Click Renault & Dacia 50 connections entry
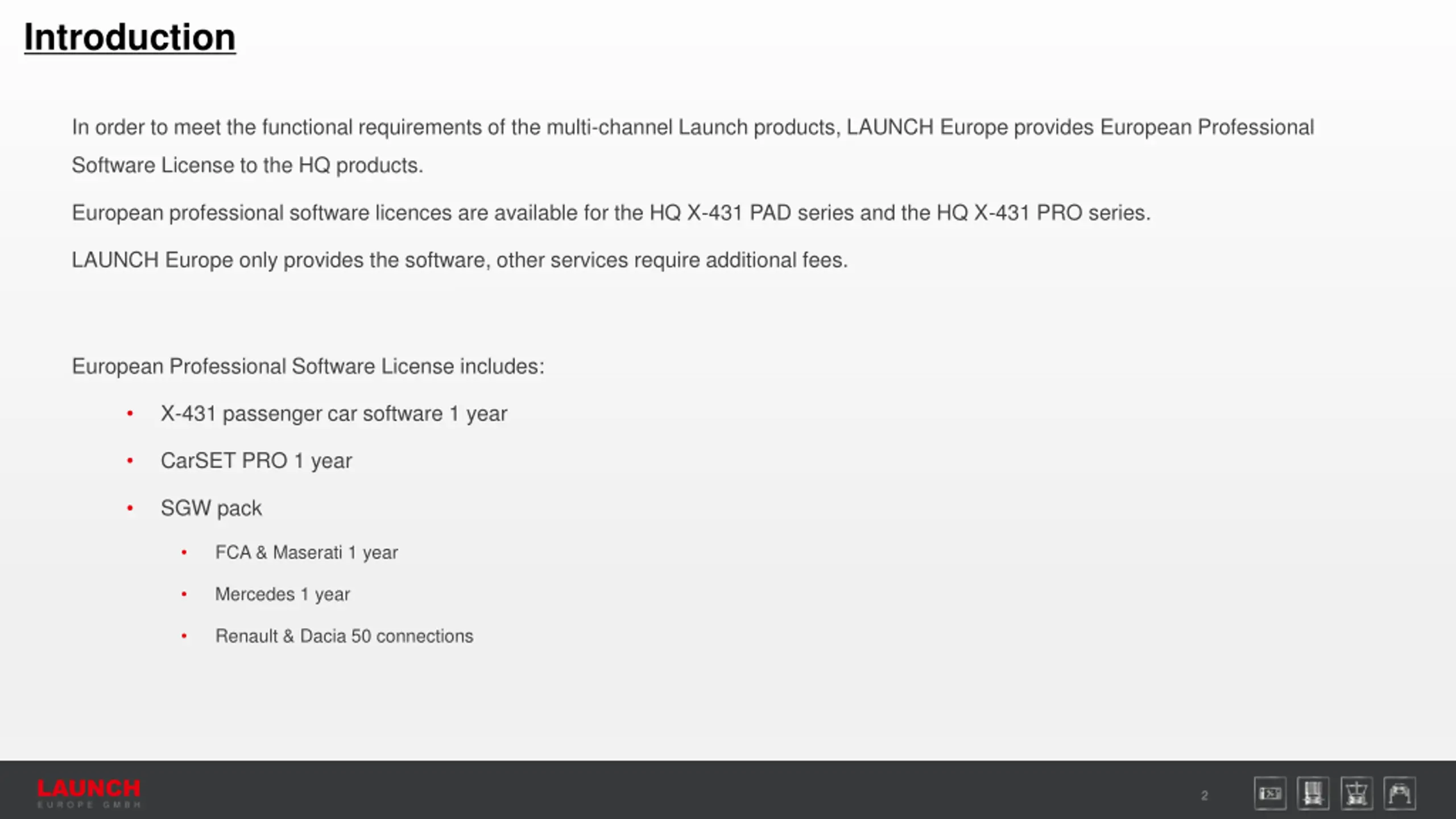Viewport: 1456px width, 819px height. (344, 636)
